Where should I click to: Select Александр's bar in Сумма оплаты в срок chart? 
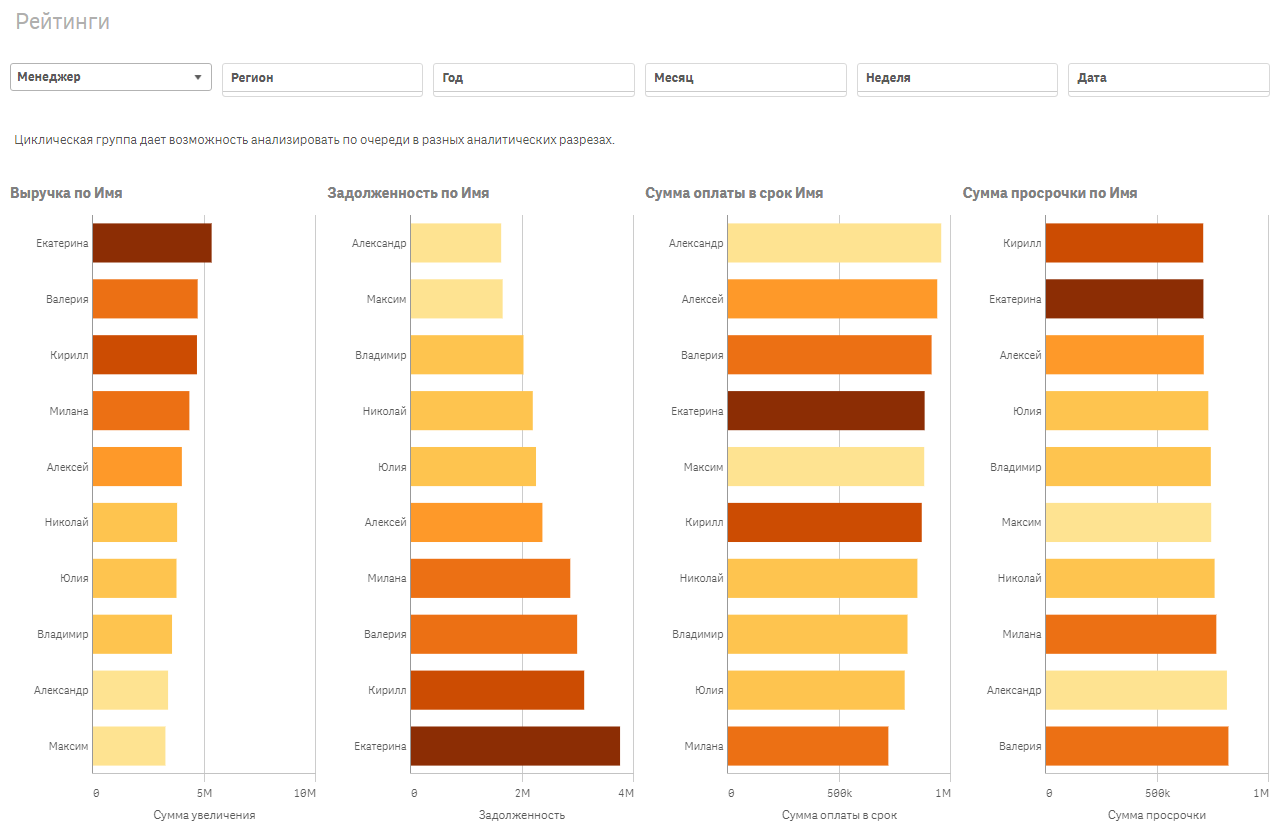coord(834,243)
